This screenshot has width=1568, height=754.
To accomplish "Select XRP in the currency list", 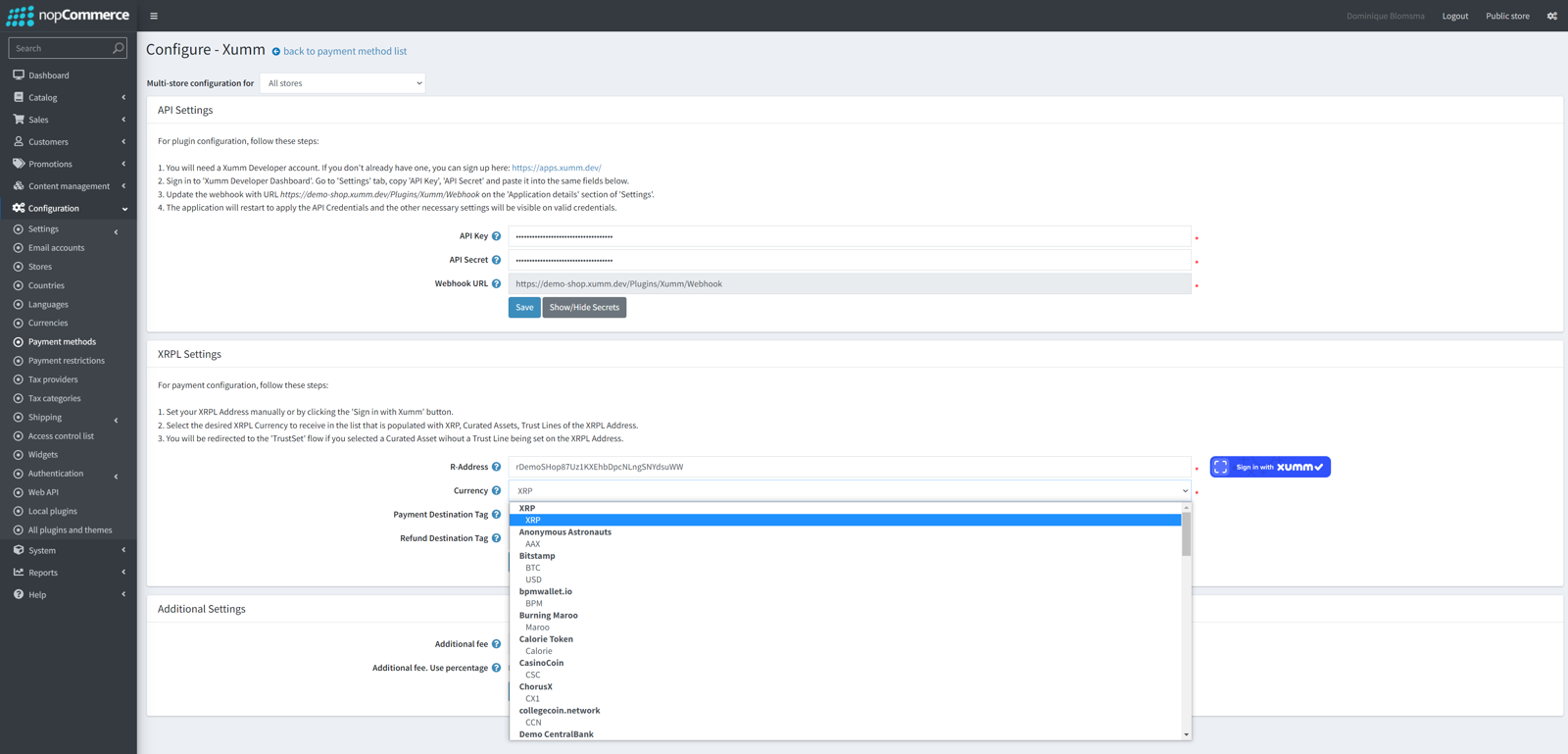I will click(846, 520).
